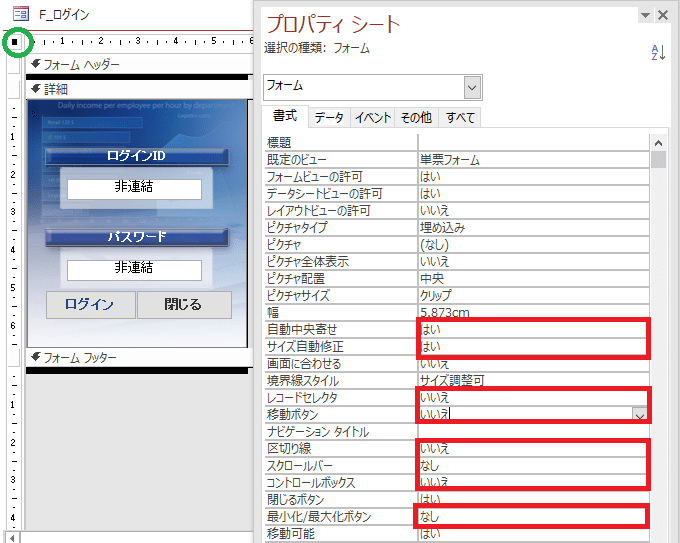680x543 pixels.
Task: Click the ピクチャ配置 value 中央
Action: pos(533,278)
